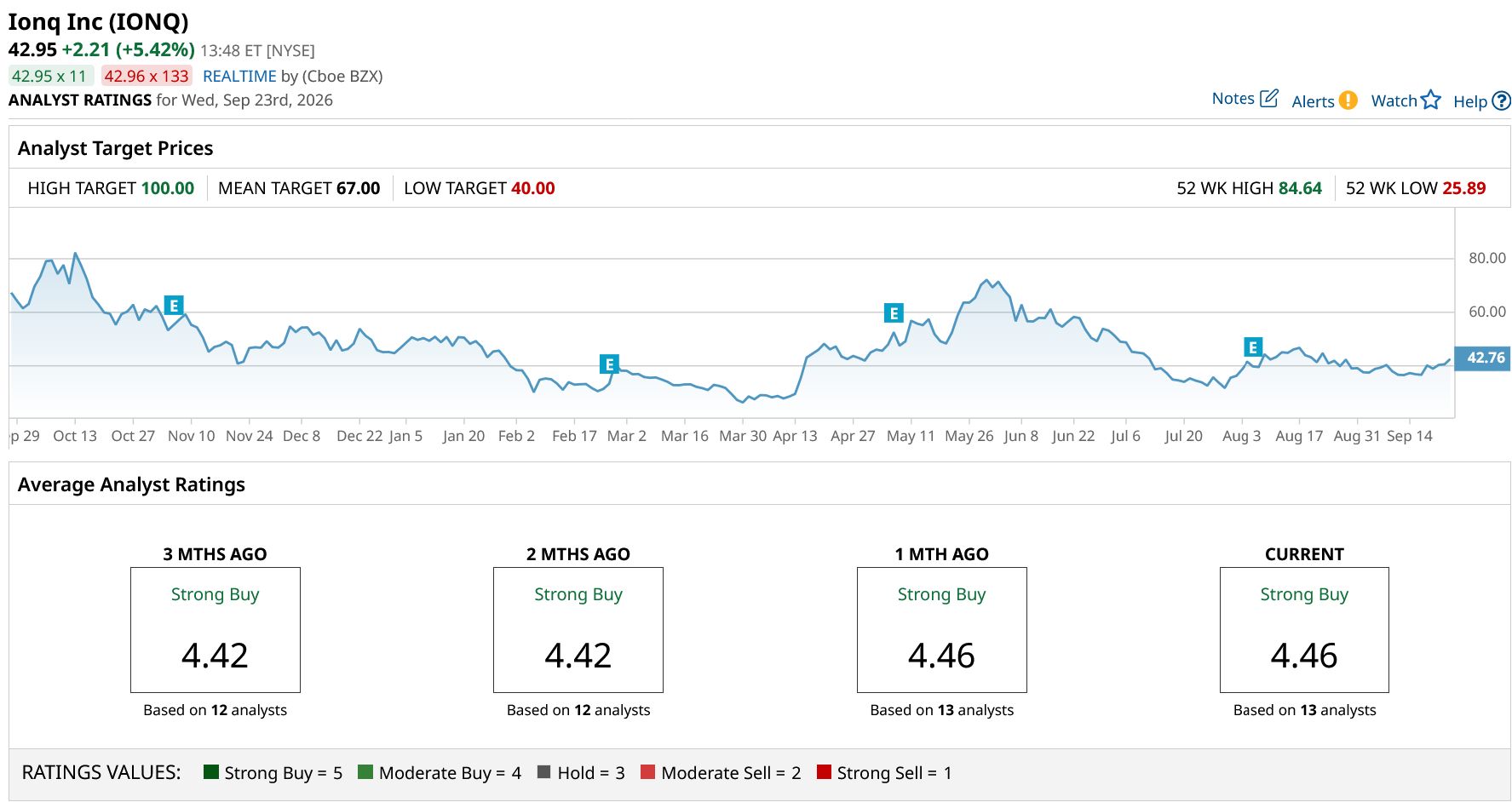Screen dimensions: 1512x802
Task: Click the Strong Sell red legend swatch
Action: point(824,772)
